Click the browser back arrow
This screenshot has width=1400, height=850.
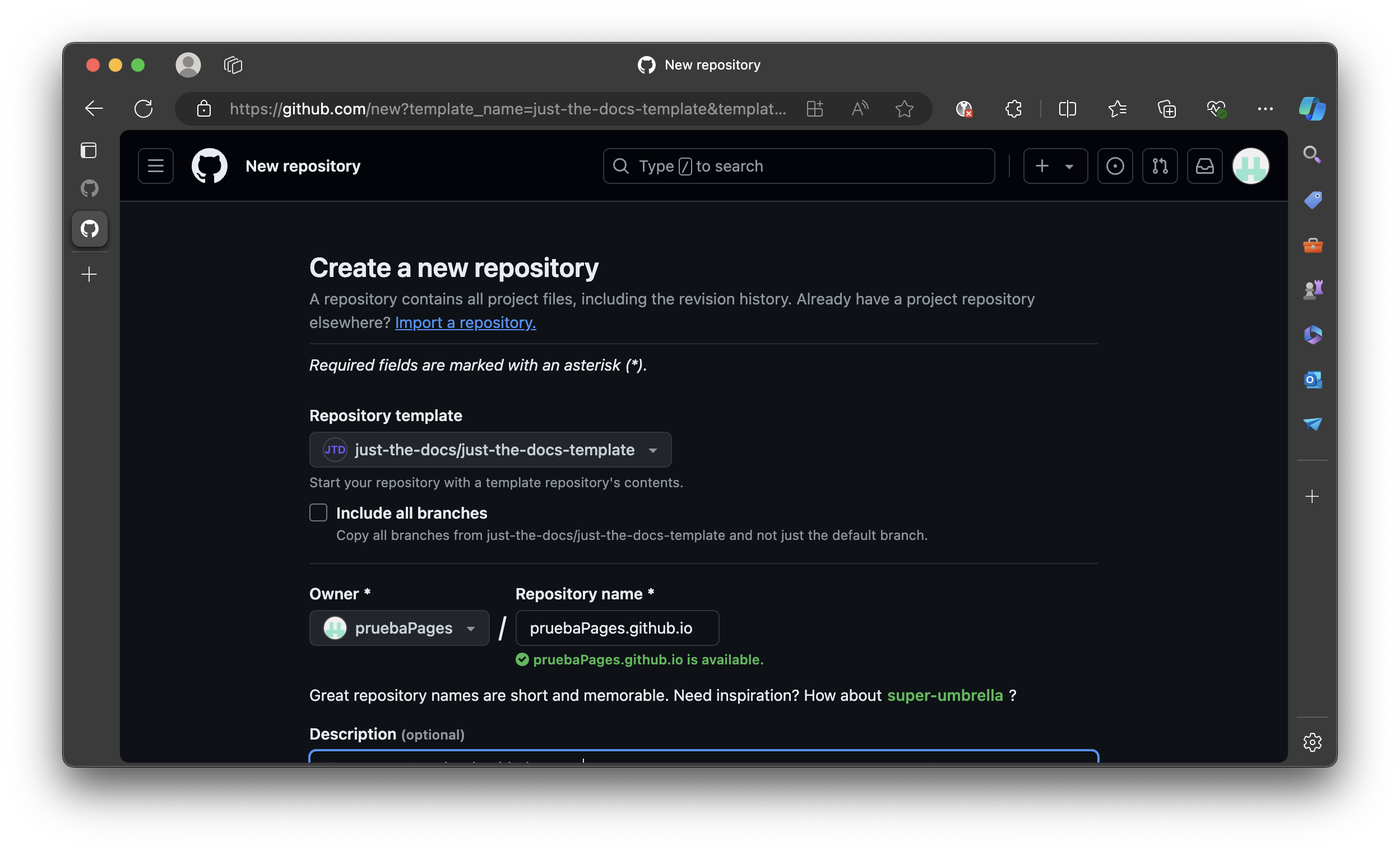coord(94,109)
